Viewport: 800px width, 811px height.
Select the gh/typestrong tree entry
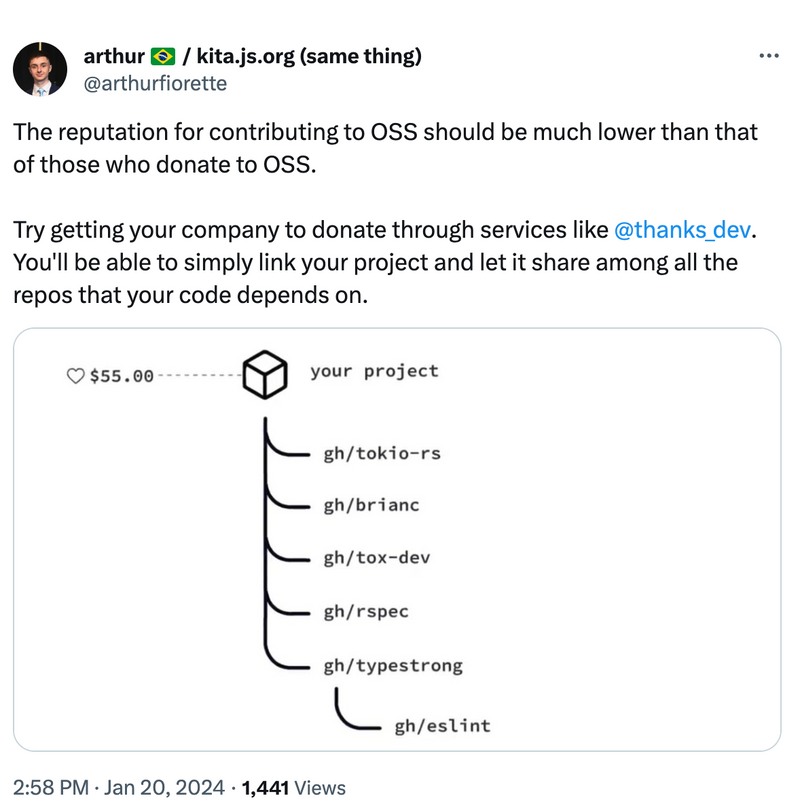pos(393,666)
